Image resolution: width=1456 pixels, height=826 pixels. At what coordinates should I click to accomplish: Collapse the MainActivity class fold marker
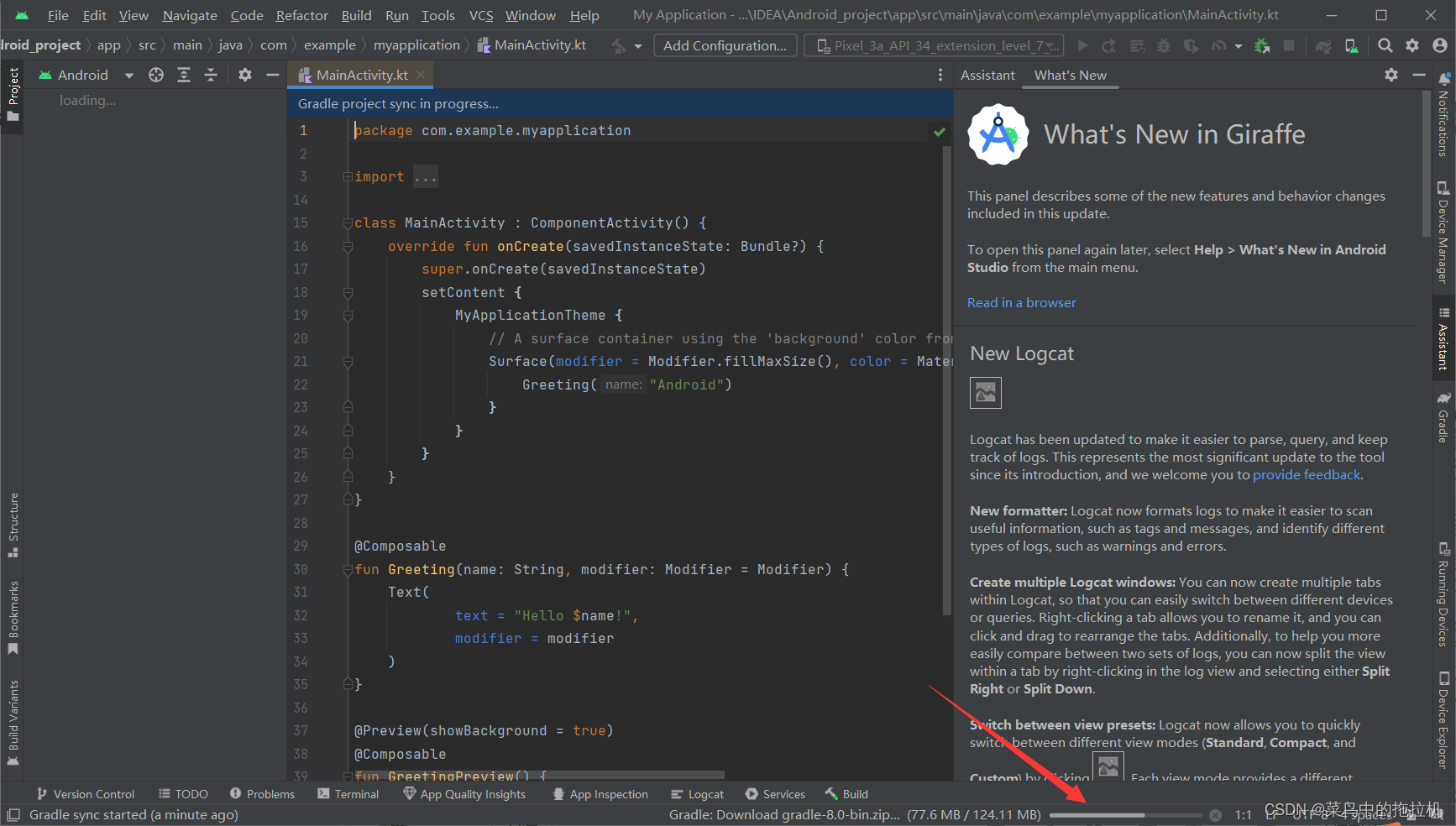coord(348,223)
